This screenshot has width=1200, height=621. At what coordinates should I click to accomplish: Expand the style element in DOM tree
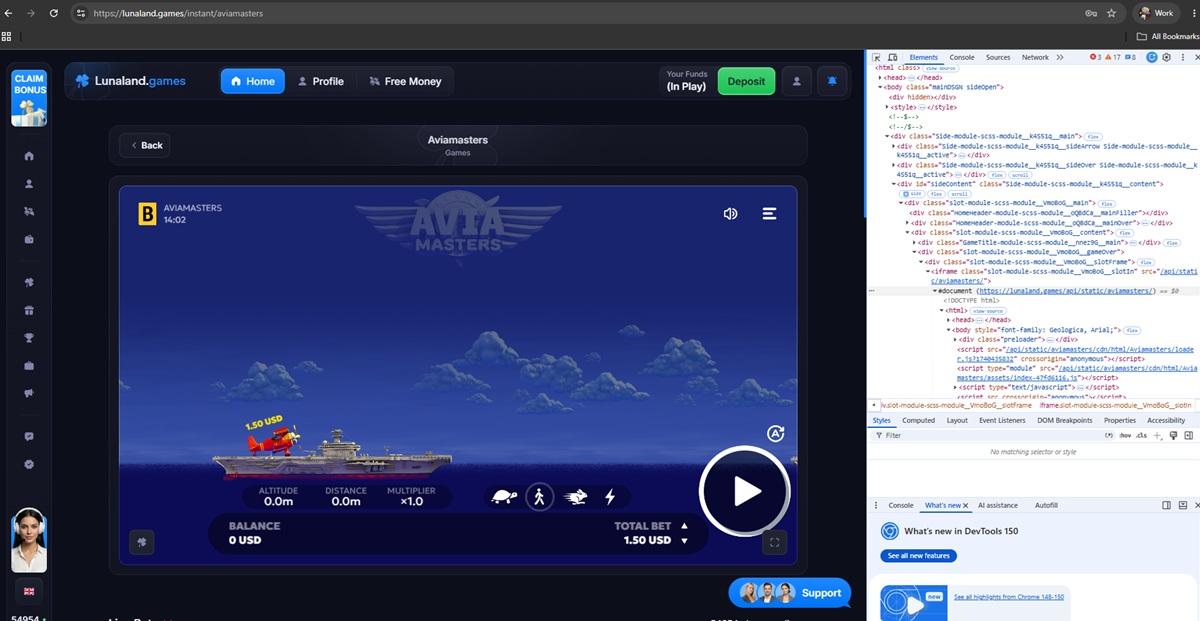pos(887,107)
